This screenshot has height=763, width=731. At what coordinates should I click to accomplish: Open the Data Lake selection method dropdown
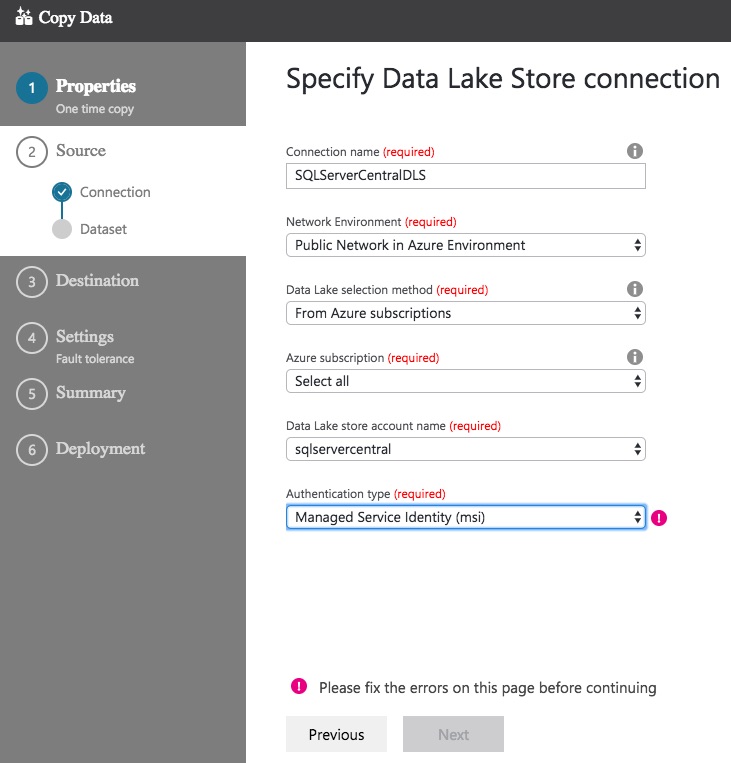(x=465, y=313)
